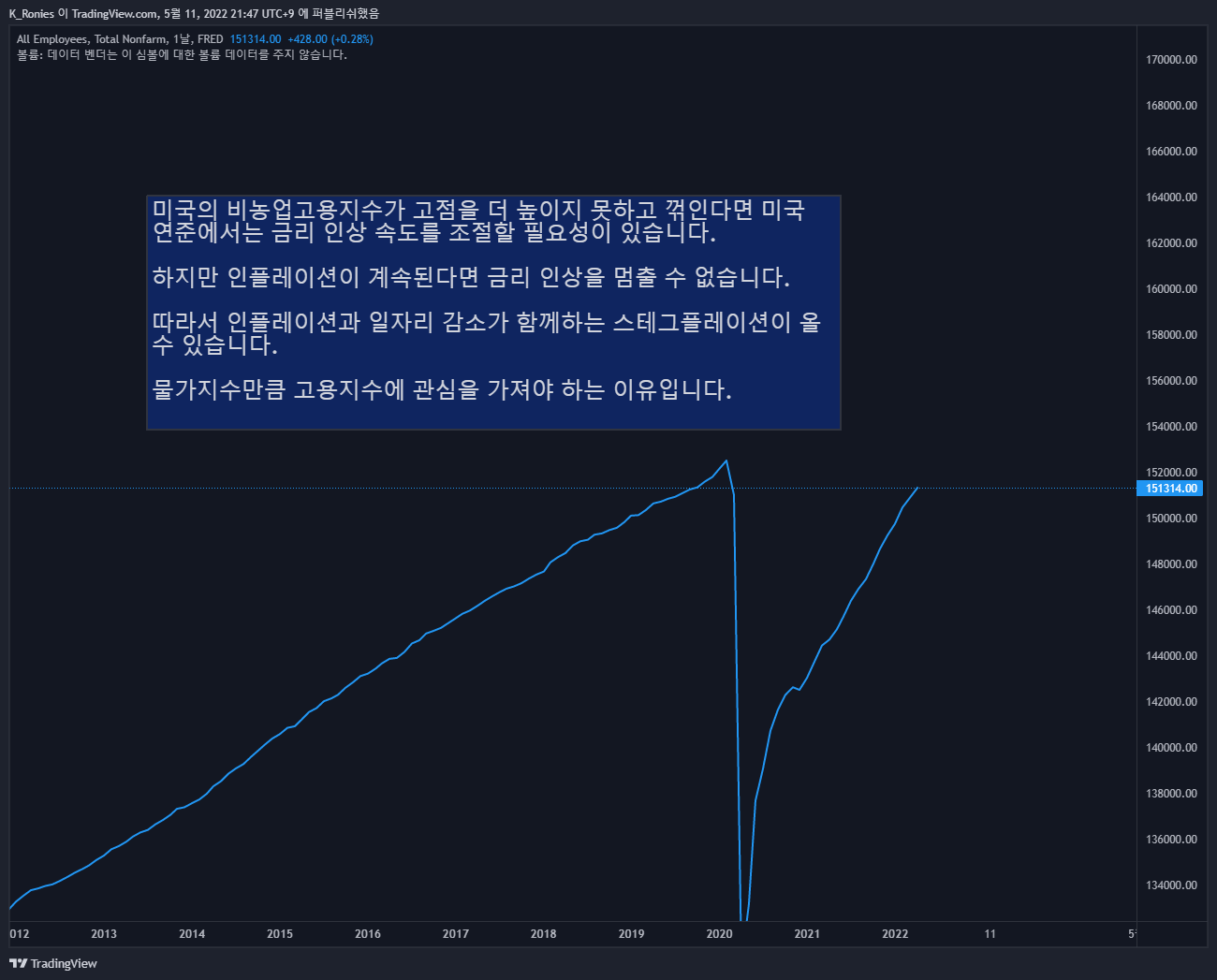
Task: Select the 140000.00 price axis label
Action: point(1171,748)
